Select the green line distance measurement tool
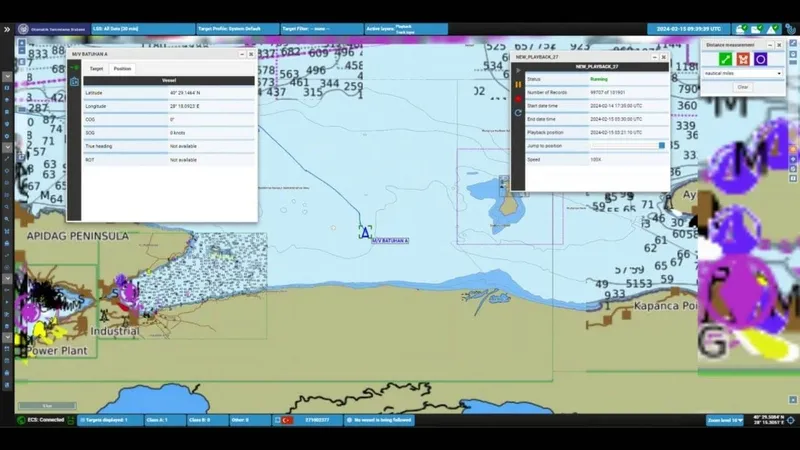Viewport: 800px width, 450px height. 726,59
